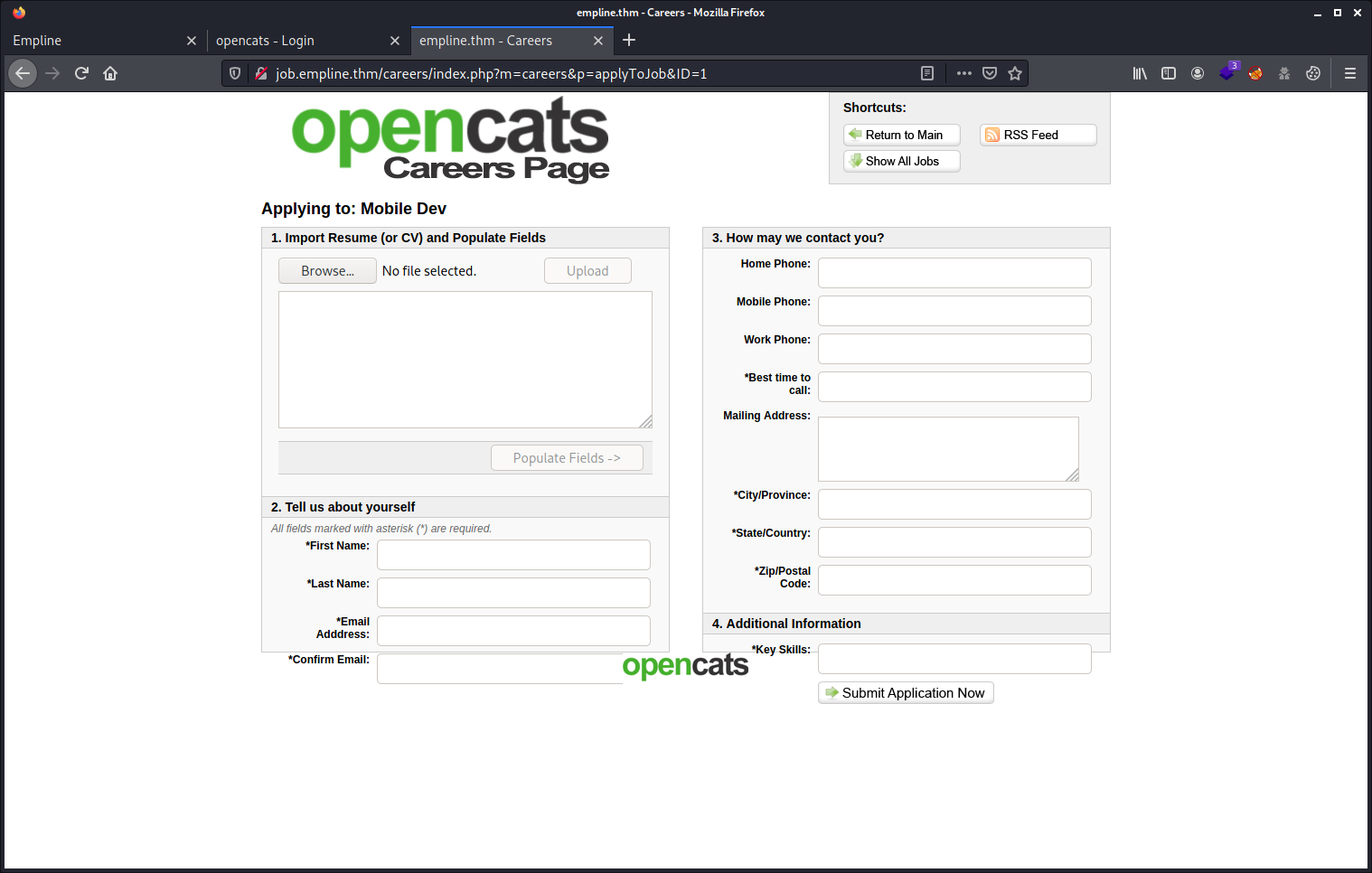
Task: Close the Empline tab
Action: pos(191,41)
